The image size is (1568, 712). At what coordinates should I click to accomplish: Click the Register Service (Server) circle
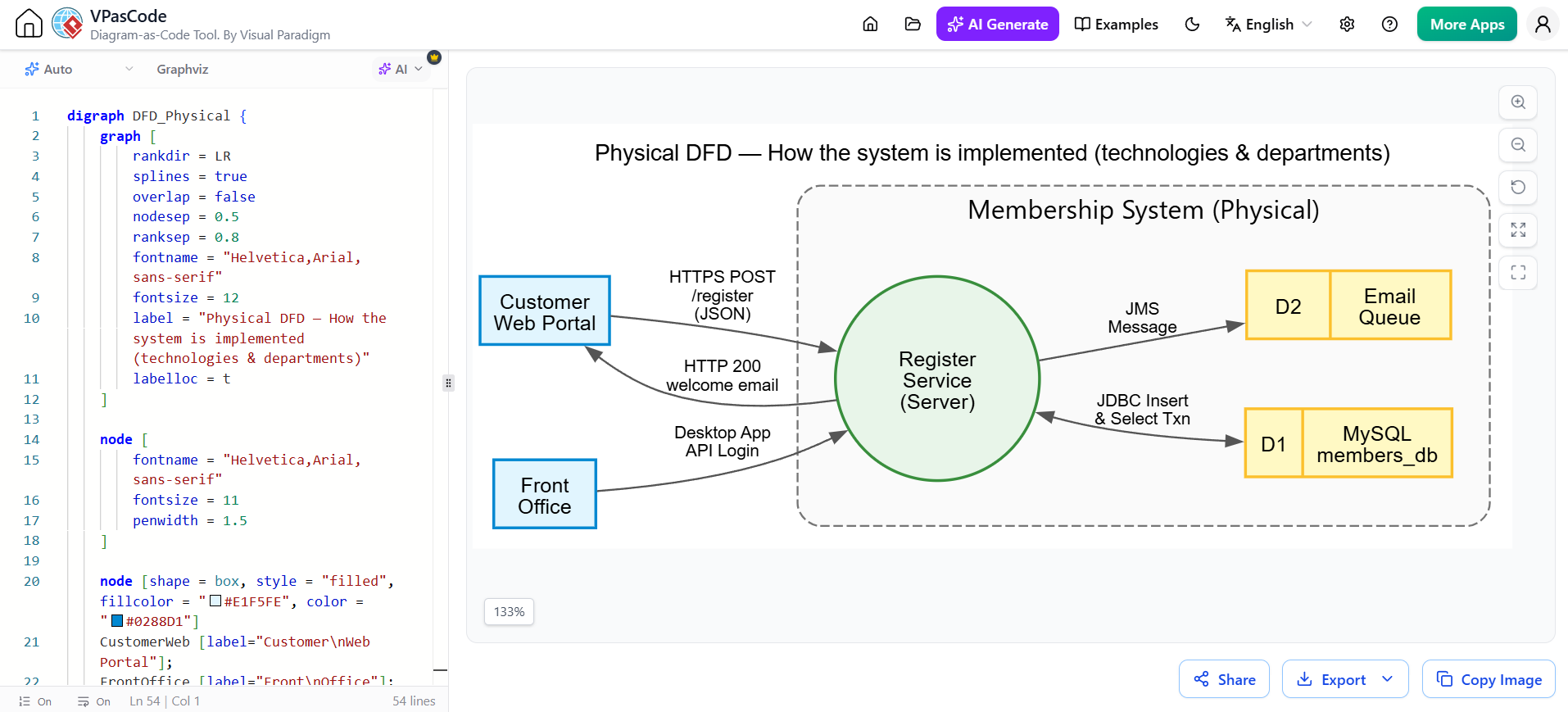pyautogui.click(x=937, y=379)
